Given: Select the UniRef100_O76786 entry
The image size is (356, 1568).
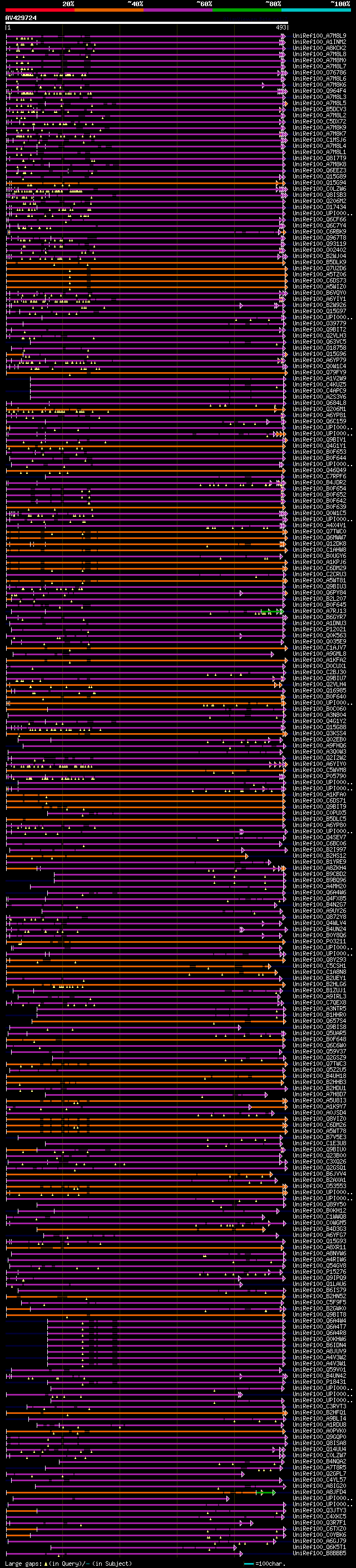Looking at the screenshot, I should click(x=319, y=72).
